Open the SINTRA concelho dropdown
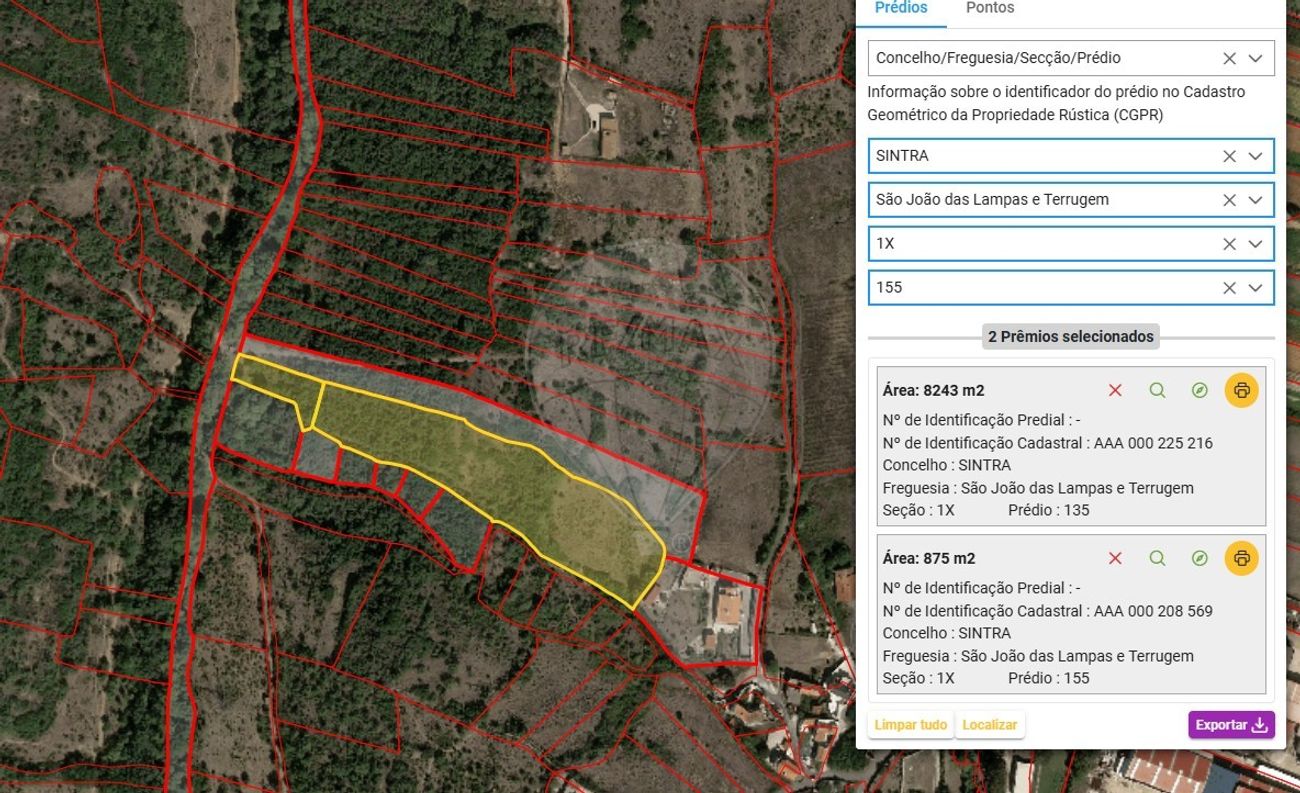 (x=1256, y=156)
